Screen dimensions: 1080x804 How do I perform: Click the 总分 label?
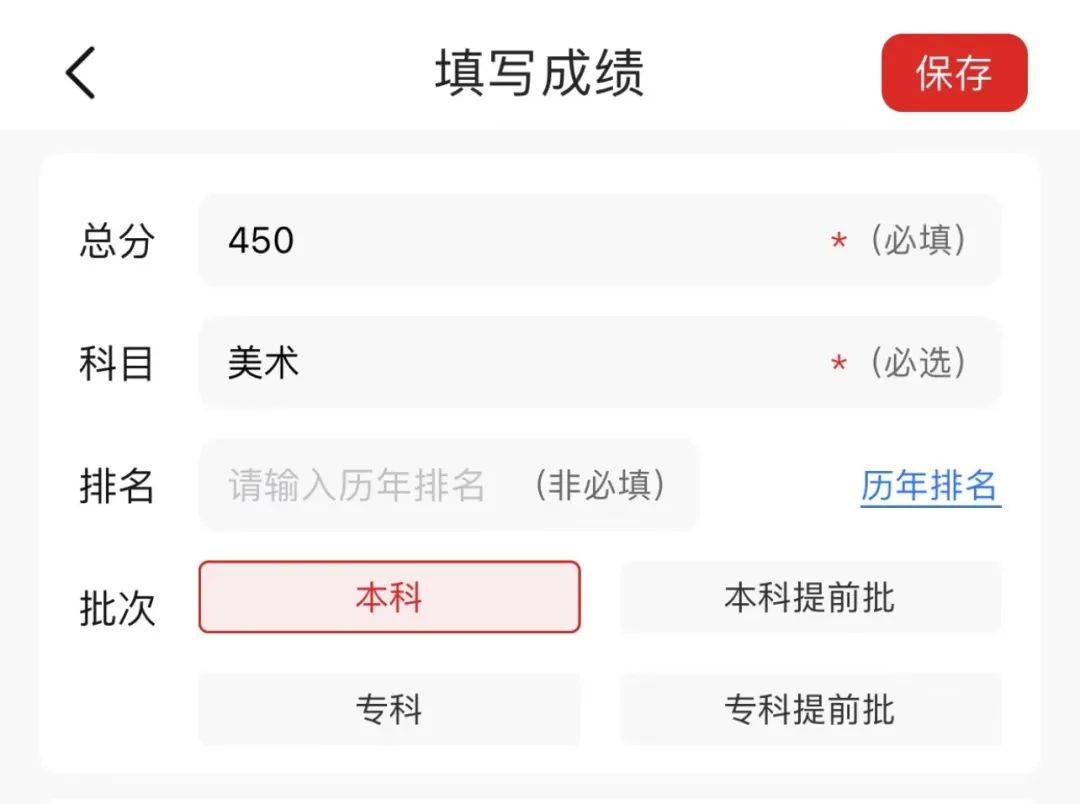(117, 240)
